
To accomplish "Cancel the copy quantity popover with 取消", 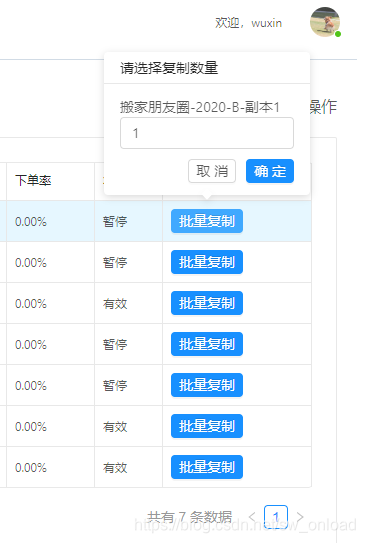I will point(212,171).
